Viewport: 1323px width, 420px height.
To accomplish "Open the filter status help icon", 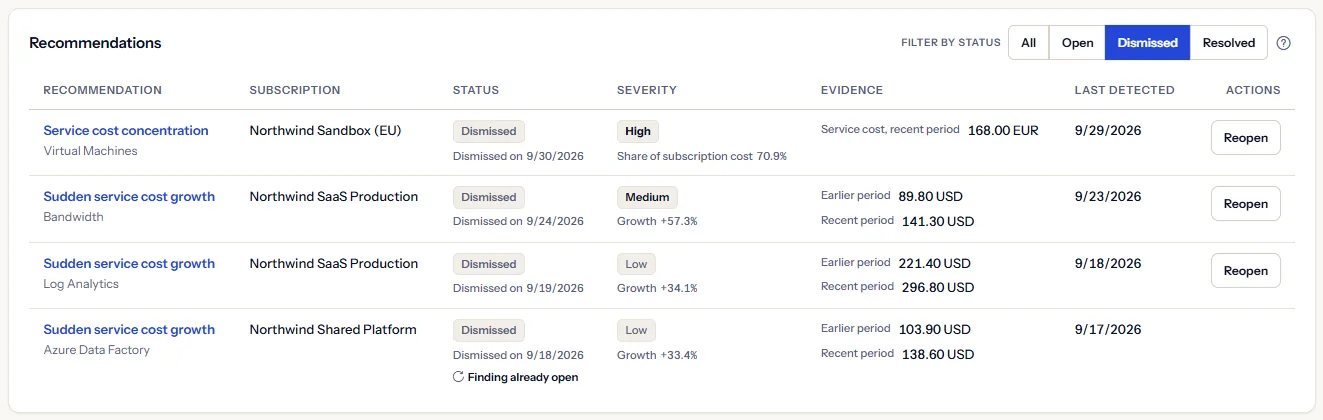I will click(1284, 43).
